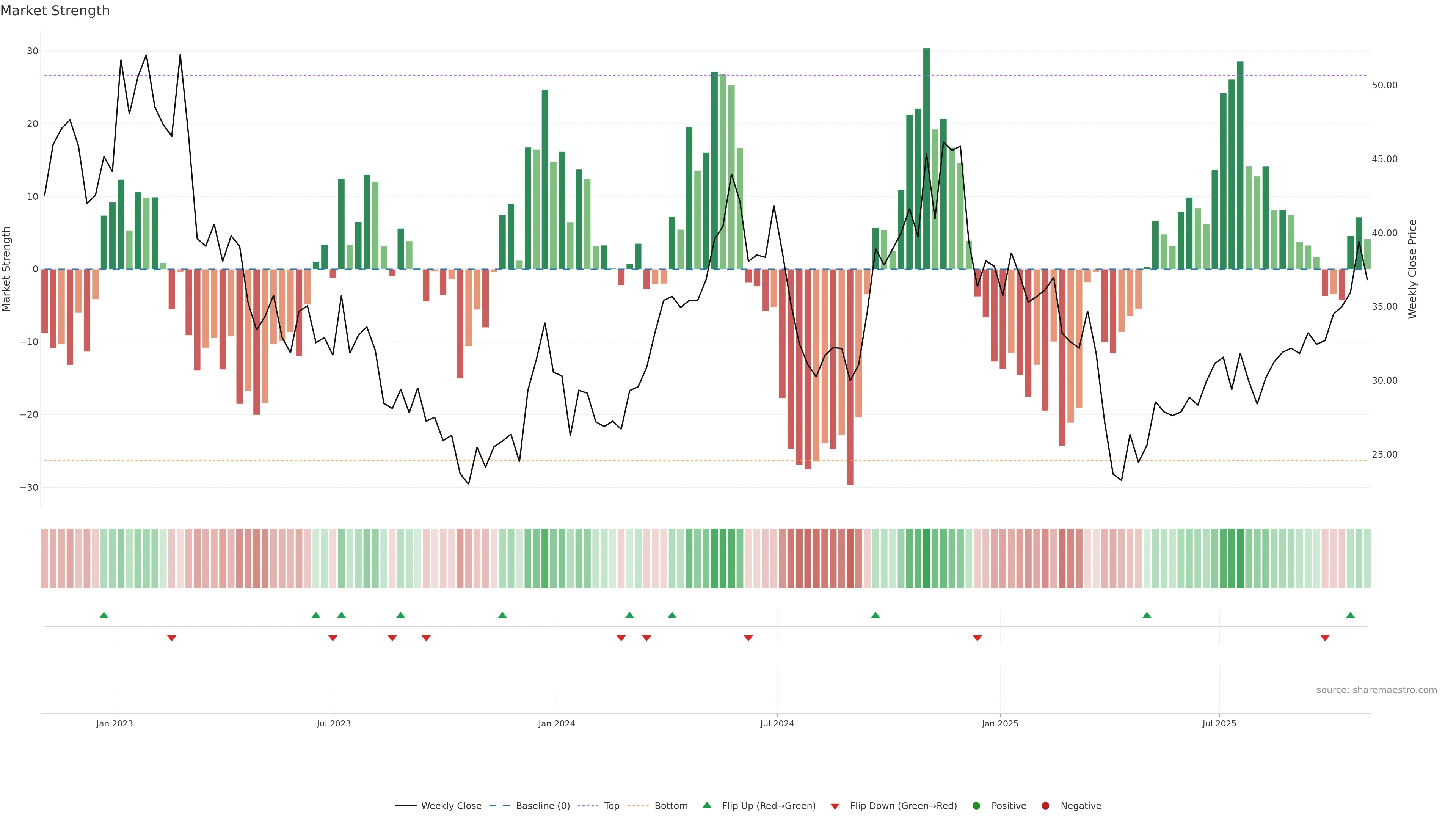Screen dimensions: 1456x819
Task: Toggle the Top legend entry
Action: tap(611, 805)
